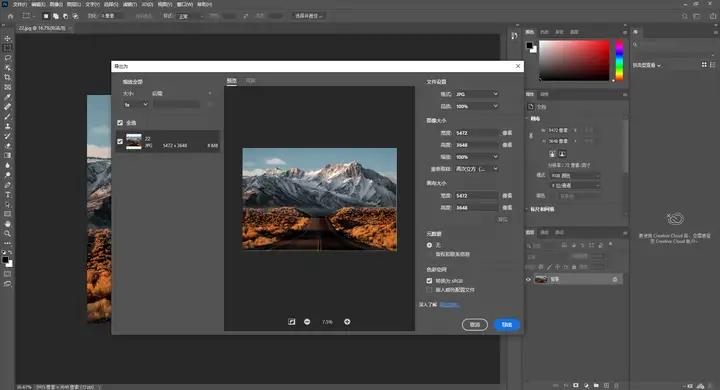
Task: Select the Eyedropper tool
Action: point(7,97)
